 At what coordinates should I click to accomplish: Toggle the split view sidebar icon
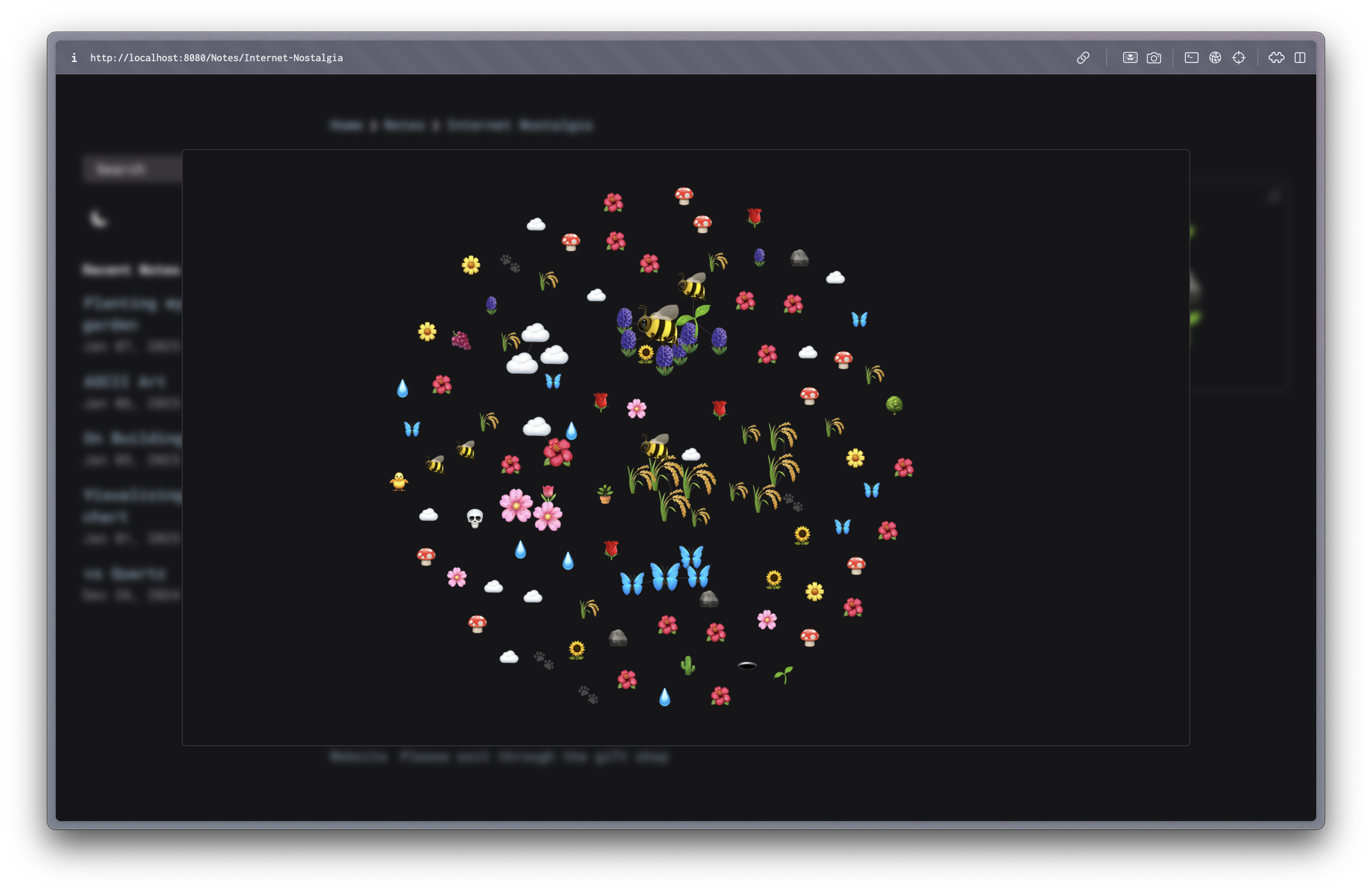[1299, 57]
